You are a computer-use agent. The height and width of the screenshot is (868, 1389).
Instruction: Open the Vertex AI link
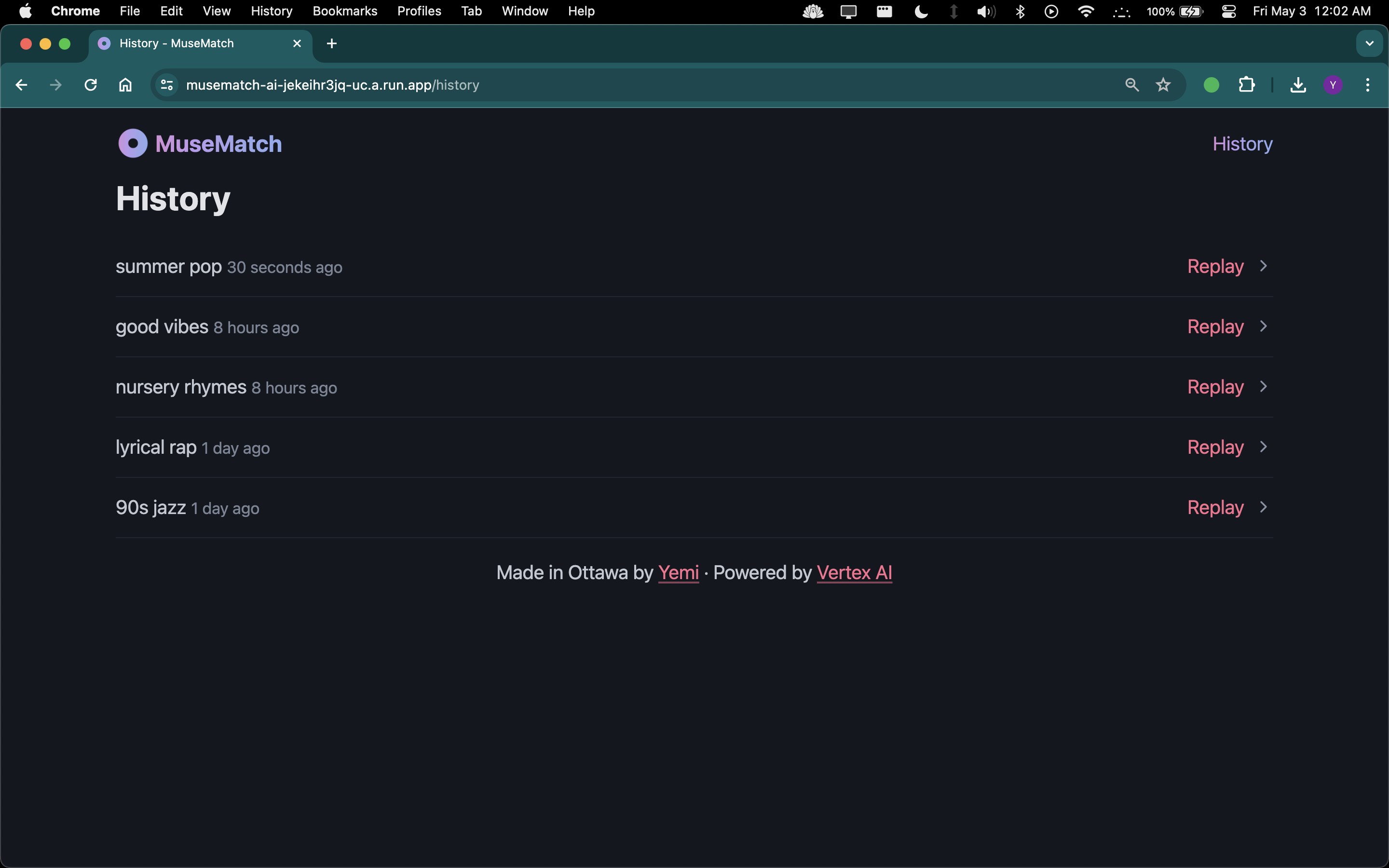[854, 572]
